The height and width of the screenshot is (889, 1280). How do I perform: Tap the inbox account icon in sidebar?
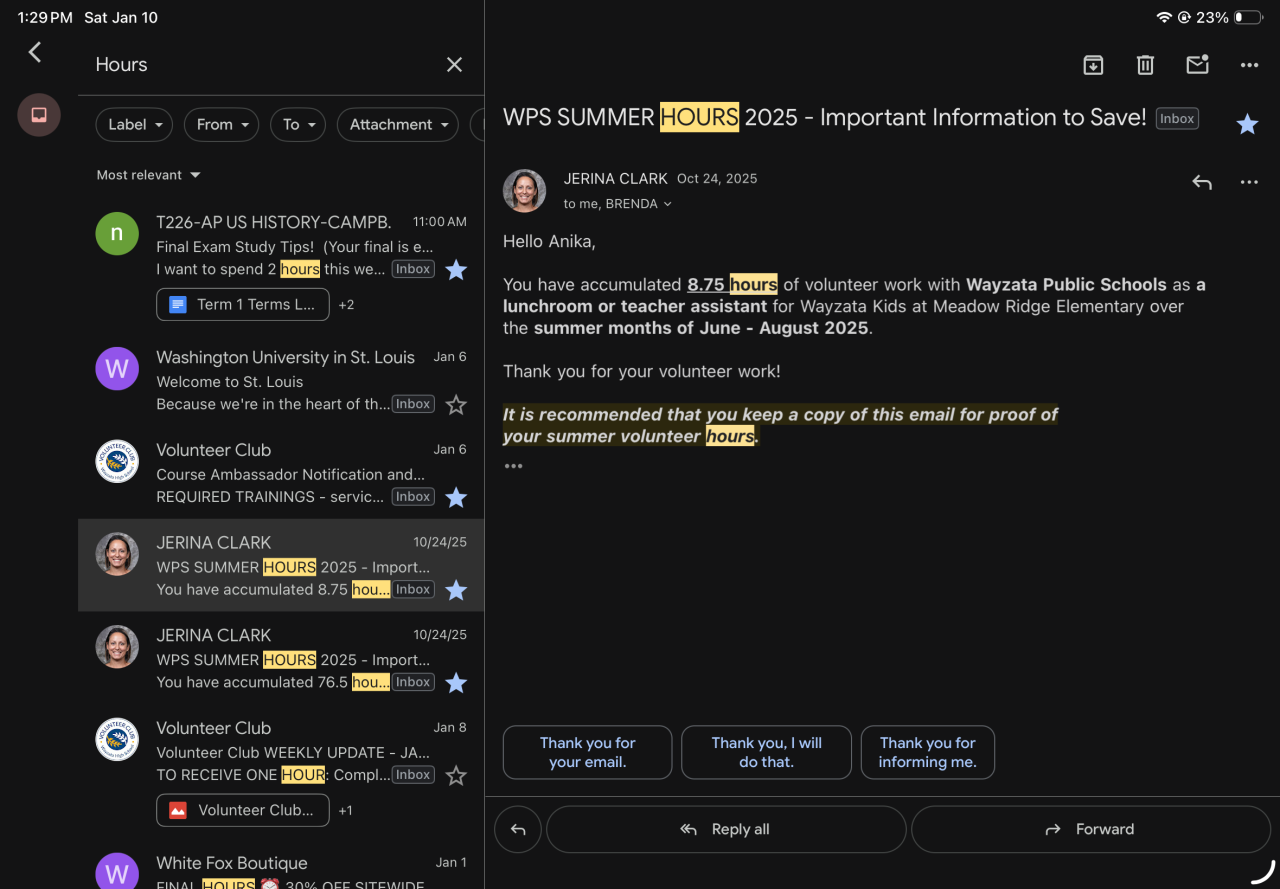click(x=39, y=115)
